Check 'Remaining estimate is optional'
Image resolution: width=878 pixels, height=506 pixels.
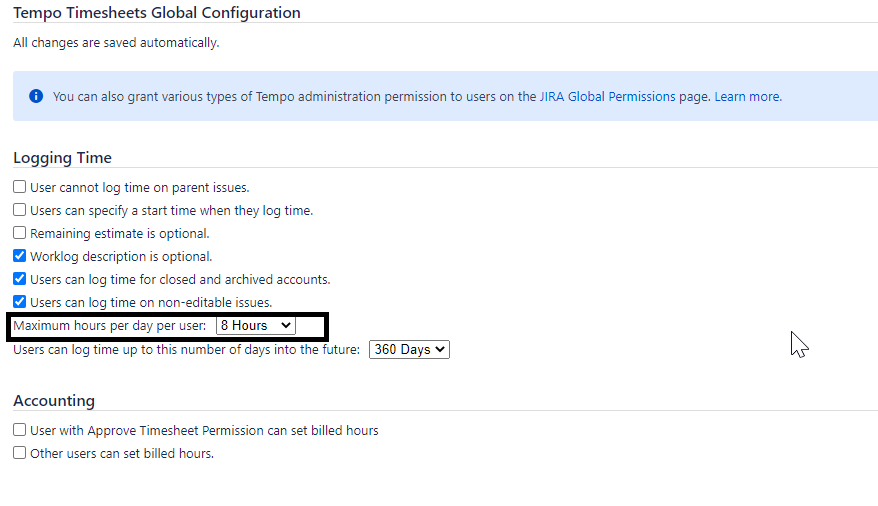tap(20, 233)
